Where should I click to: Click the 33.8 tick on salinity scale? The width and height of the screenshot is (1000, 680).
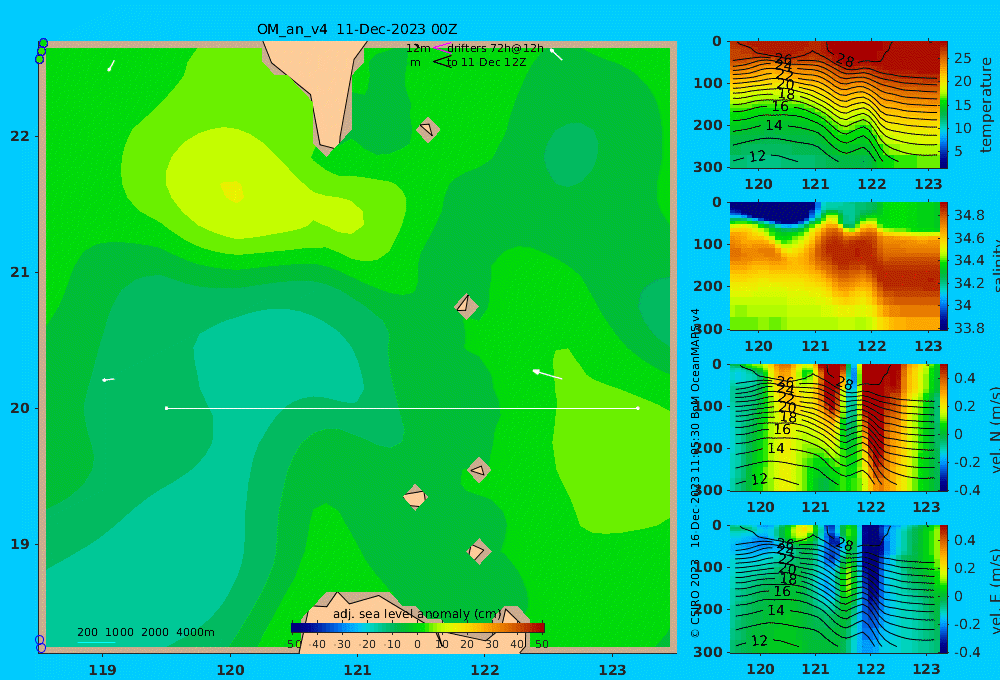pyautogui.click(x=969, y=328)
